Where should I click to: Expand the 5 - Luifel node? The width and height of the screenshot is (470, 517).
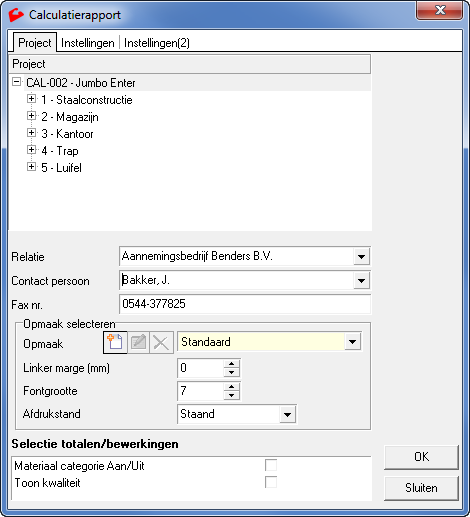pyautogui.click(x=31, y=167)
